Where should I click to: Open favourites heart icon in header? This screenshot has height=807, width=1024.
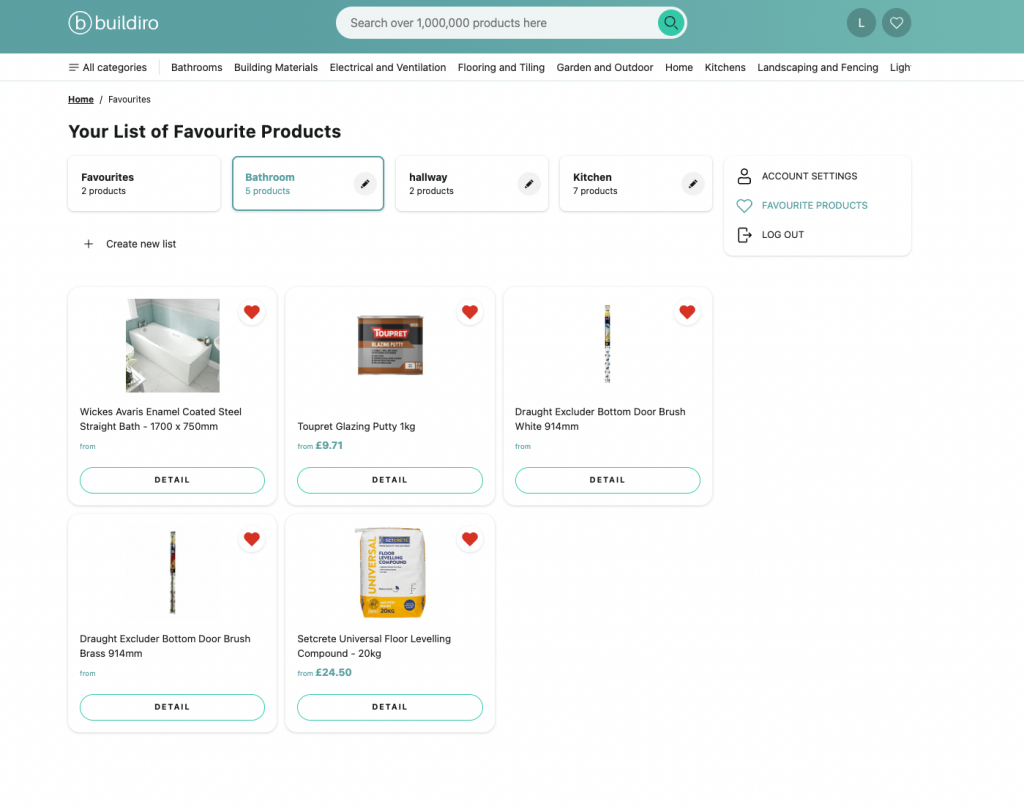coord(896,23)
